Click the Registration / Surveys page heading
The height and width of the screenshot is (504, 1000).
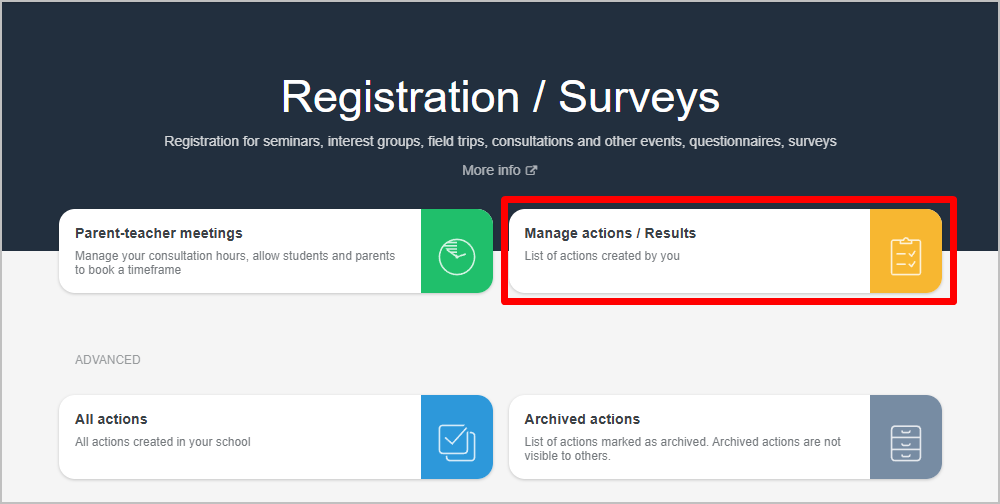point(500,98)
